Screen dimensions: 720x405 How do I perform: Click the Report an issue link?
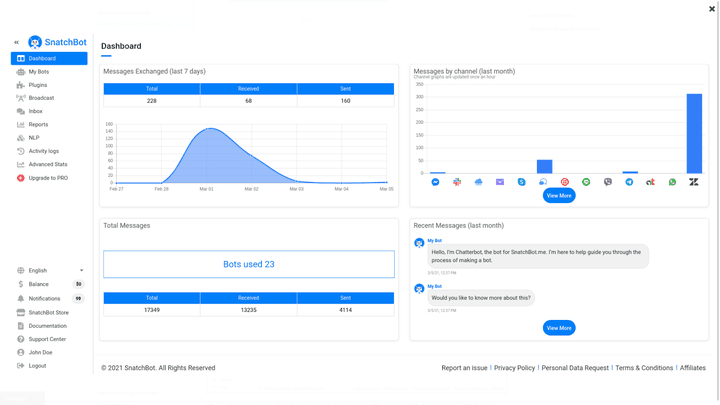(x=464, y=368)
